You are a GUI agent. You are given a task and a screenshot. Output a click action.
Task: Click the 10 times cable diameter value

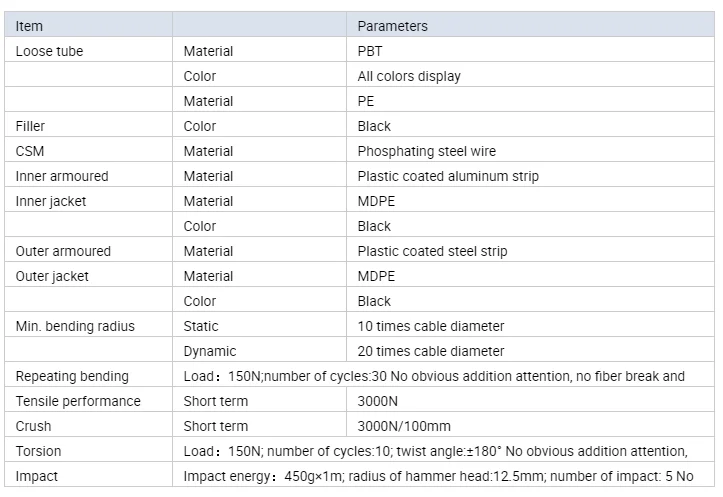431,326
